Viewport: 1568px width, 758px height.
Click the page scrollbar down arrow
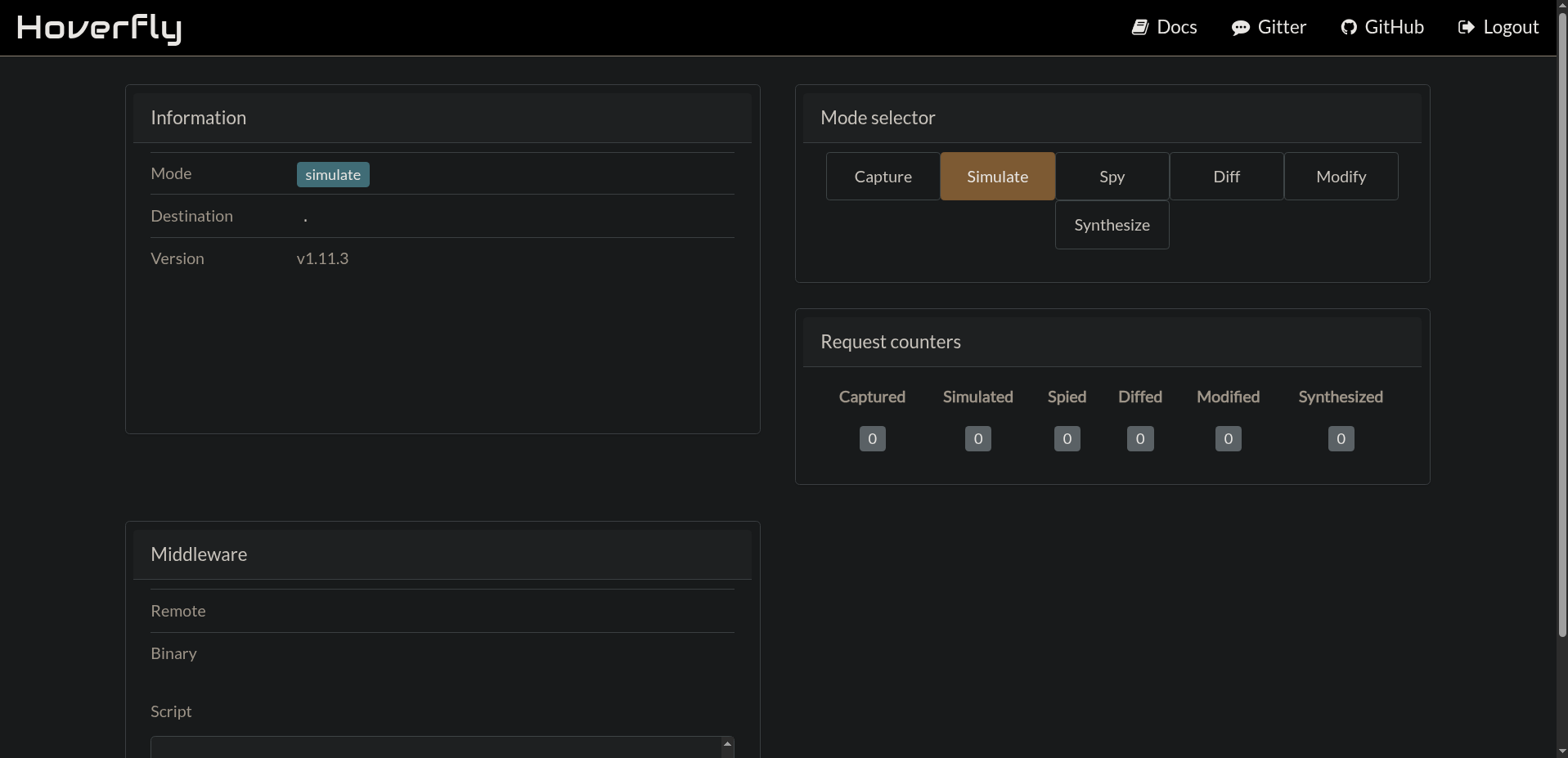[1562, 751]
